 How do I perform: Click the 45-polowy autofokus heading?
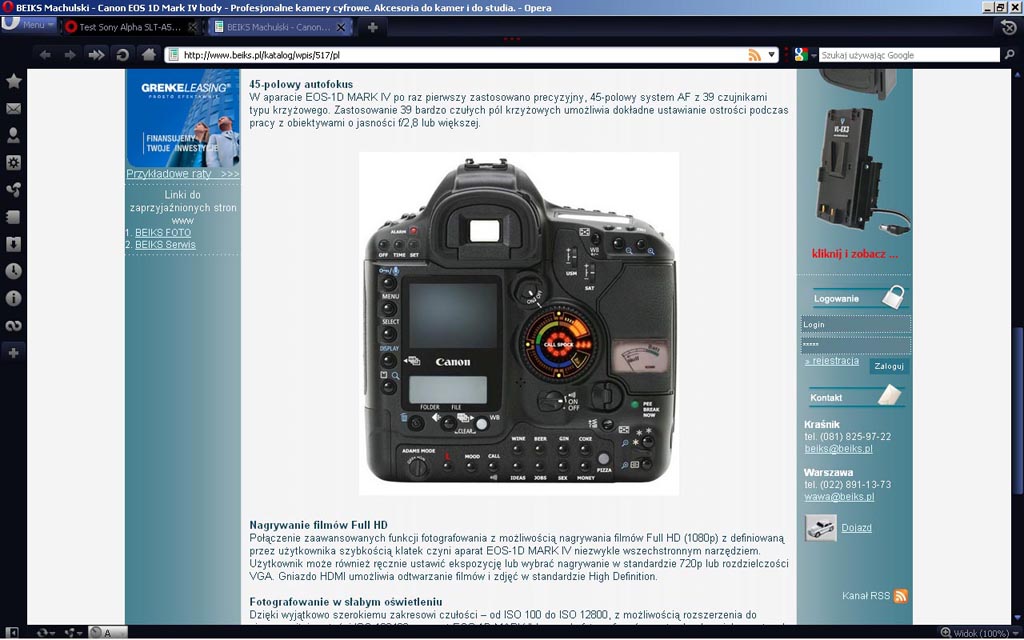coord(301,84)
